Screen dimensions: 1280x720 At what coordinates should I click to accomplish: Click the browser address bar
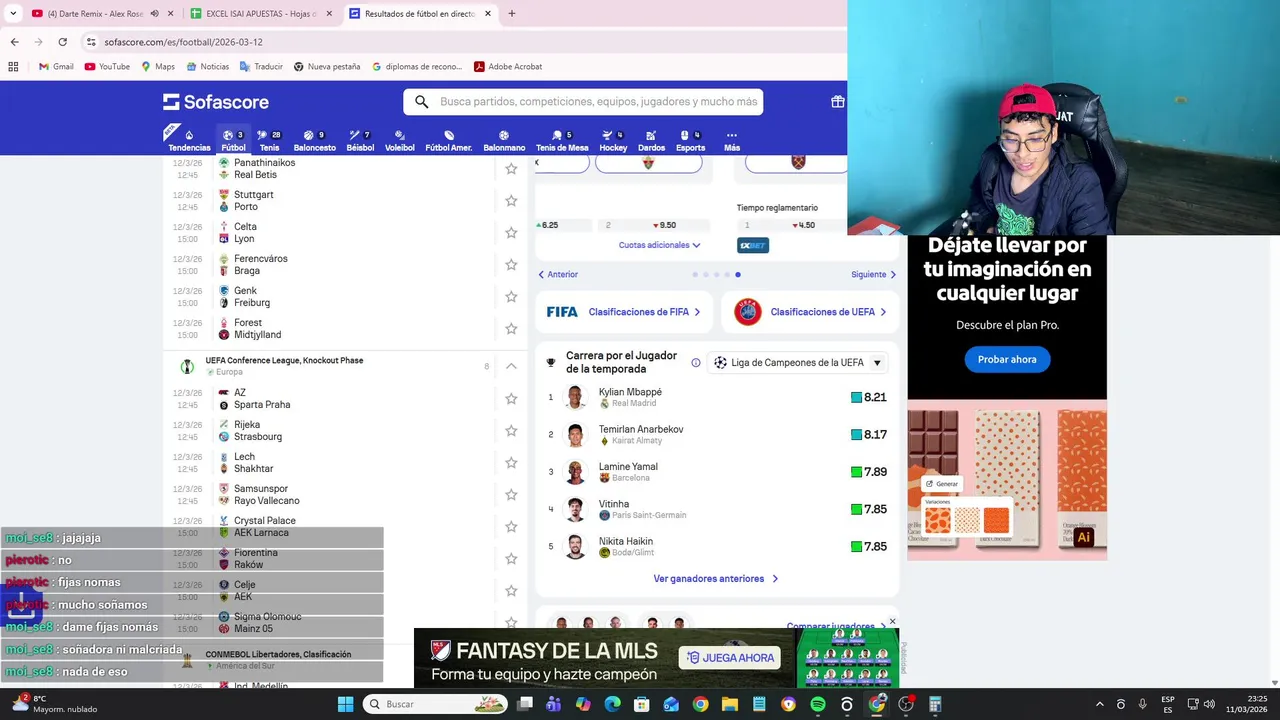coord(460,42)
